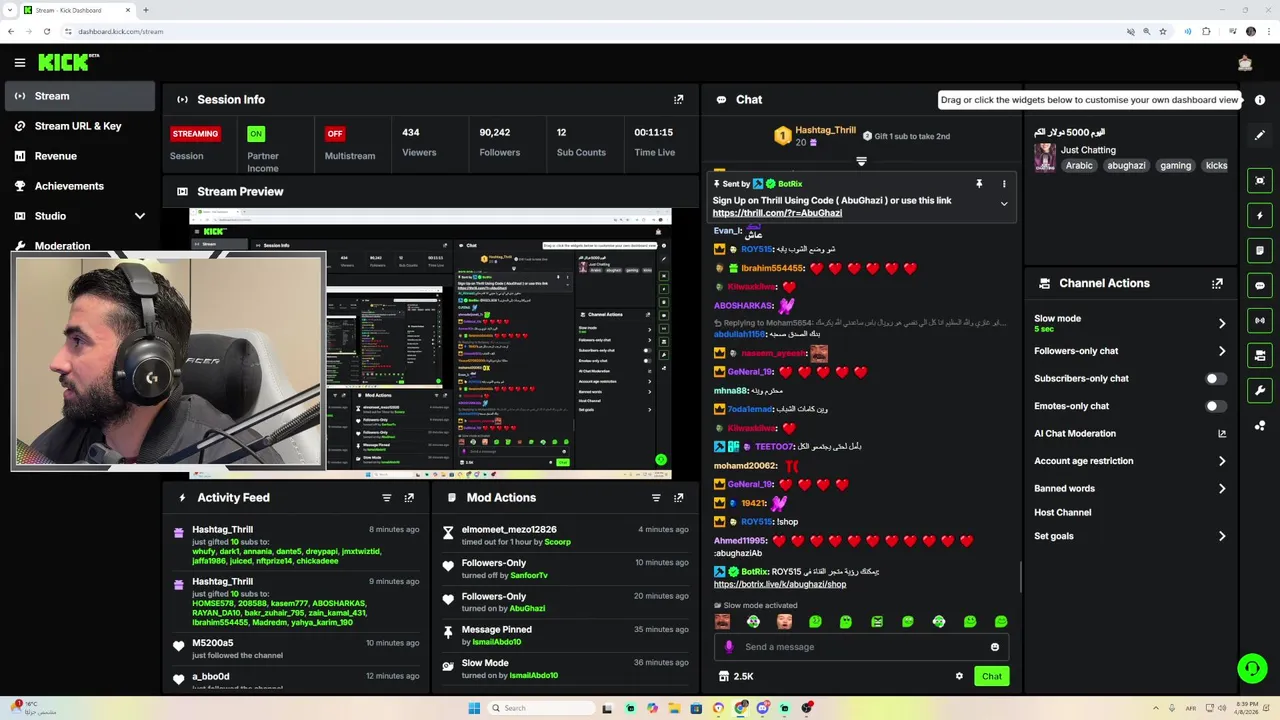Image resolution: width=1280 pixels, height=720 pixels.
Task: Open pinned message three-dot menu
Action: coord(1004,184)
